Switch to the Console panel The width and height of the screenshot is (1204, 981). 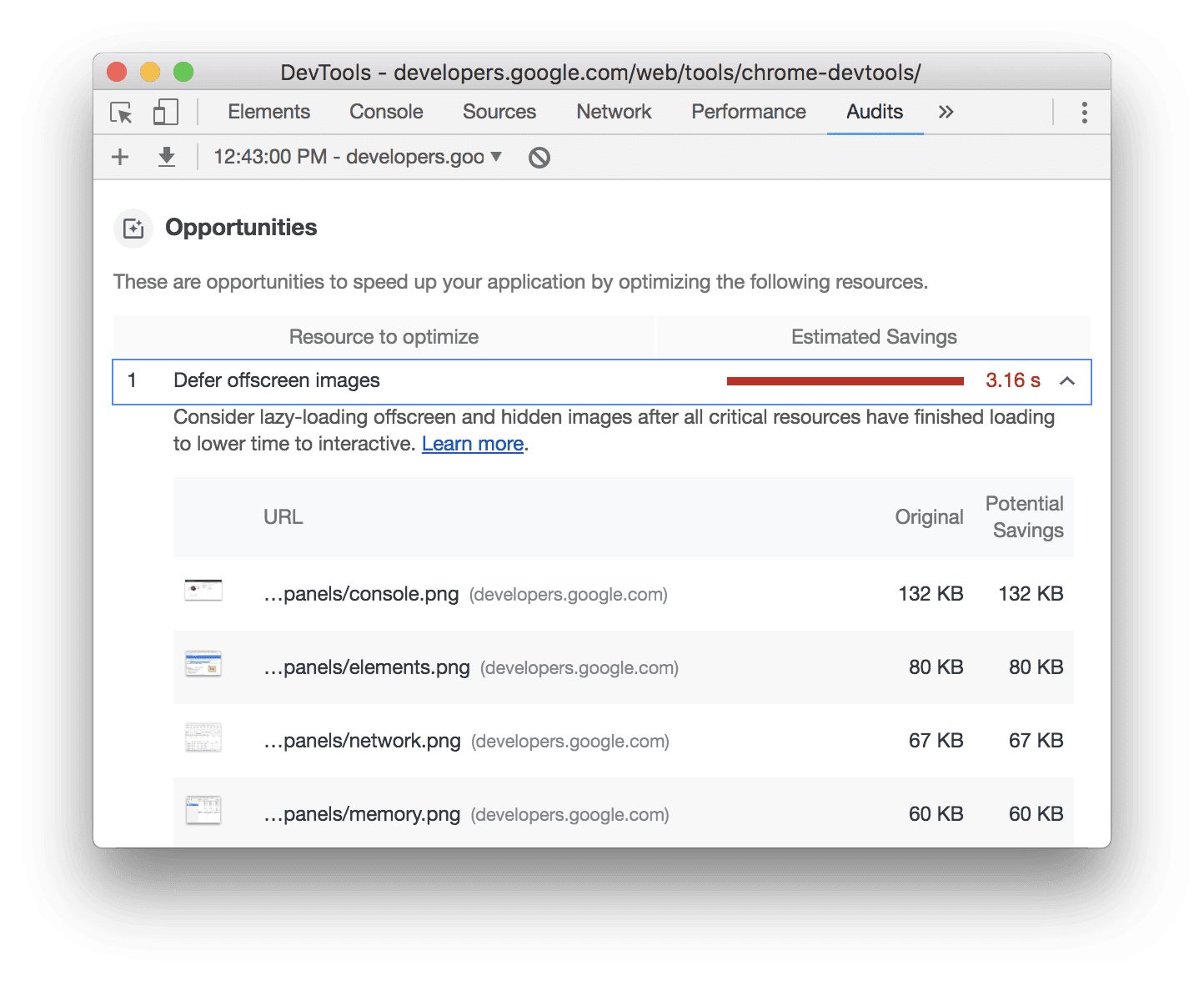385,112
